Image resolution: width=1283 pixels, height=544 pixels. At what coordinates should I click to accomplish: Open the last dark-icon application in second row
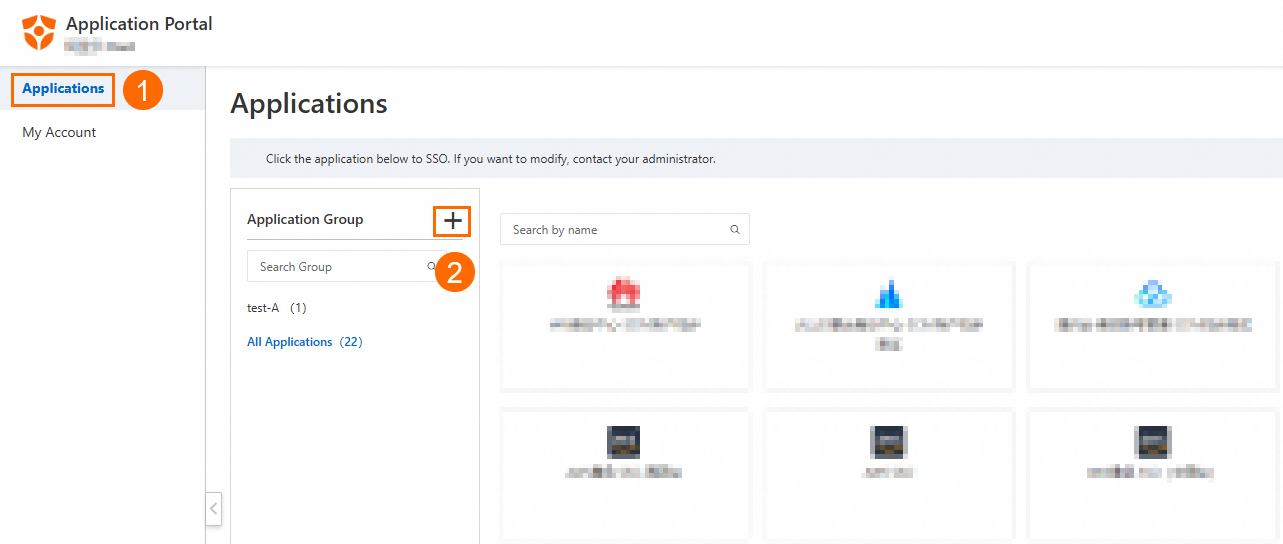(x=1153, y=474)
